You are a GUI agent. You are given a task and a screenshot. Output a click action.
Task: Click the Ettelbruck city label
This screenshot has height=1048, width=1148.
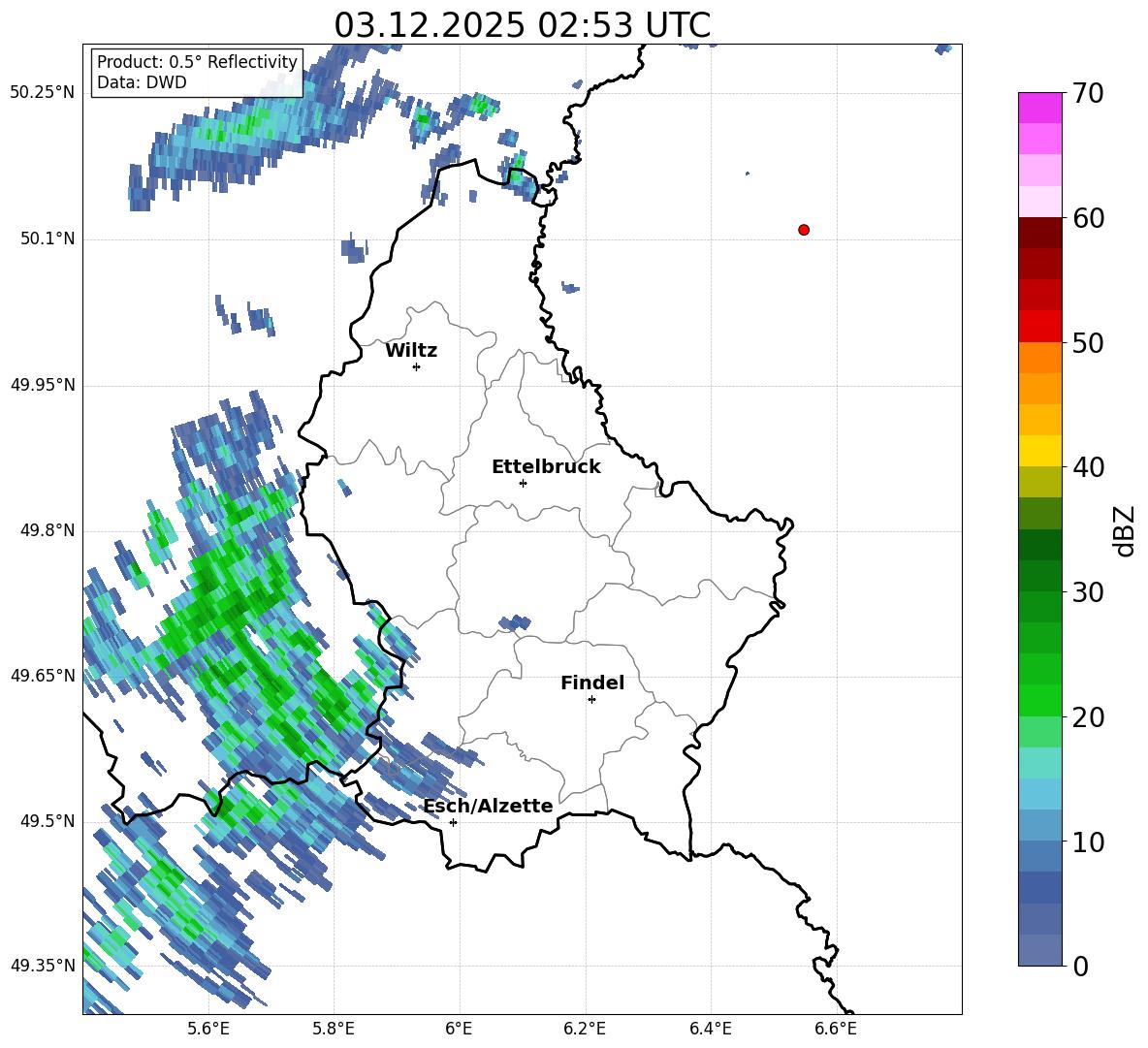click(x=546, y=467)
